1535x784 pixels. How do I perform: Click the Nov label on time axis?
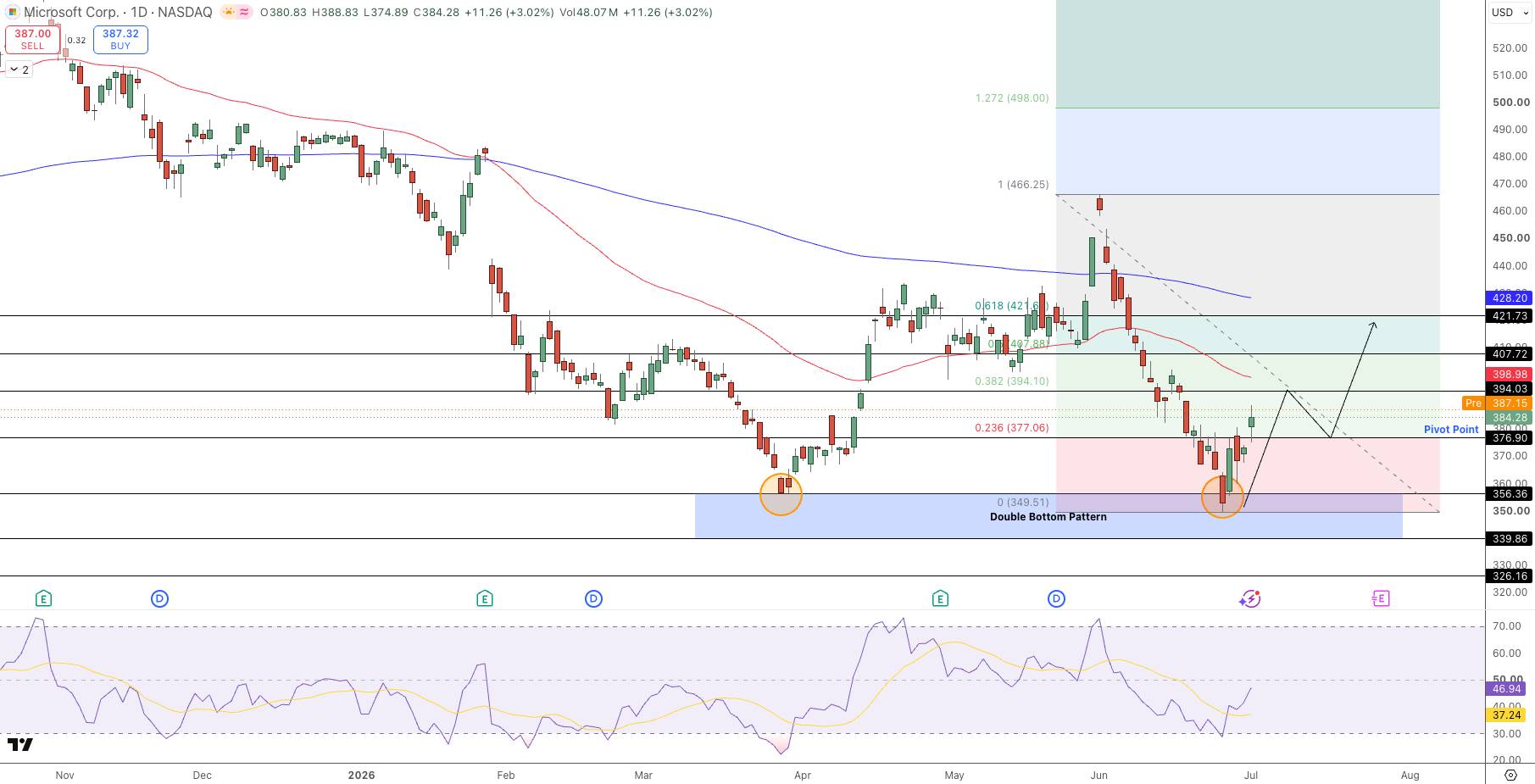pyautogui.click(x=64, y=775)
